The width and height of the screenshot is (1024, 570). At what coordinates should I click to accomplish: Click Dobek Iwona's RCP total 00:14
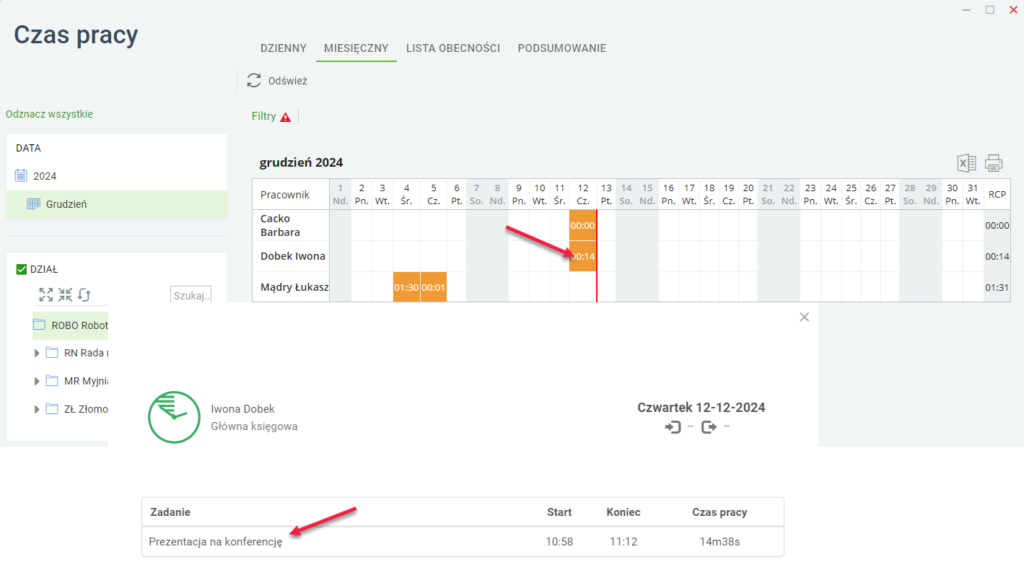click(997, 257)
